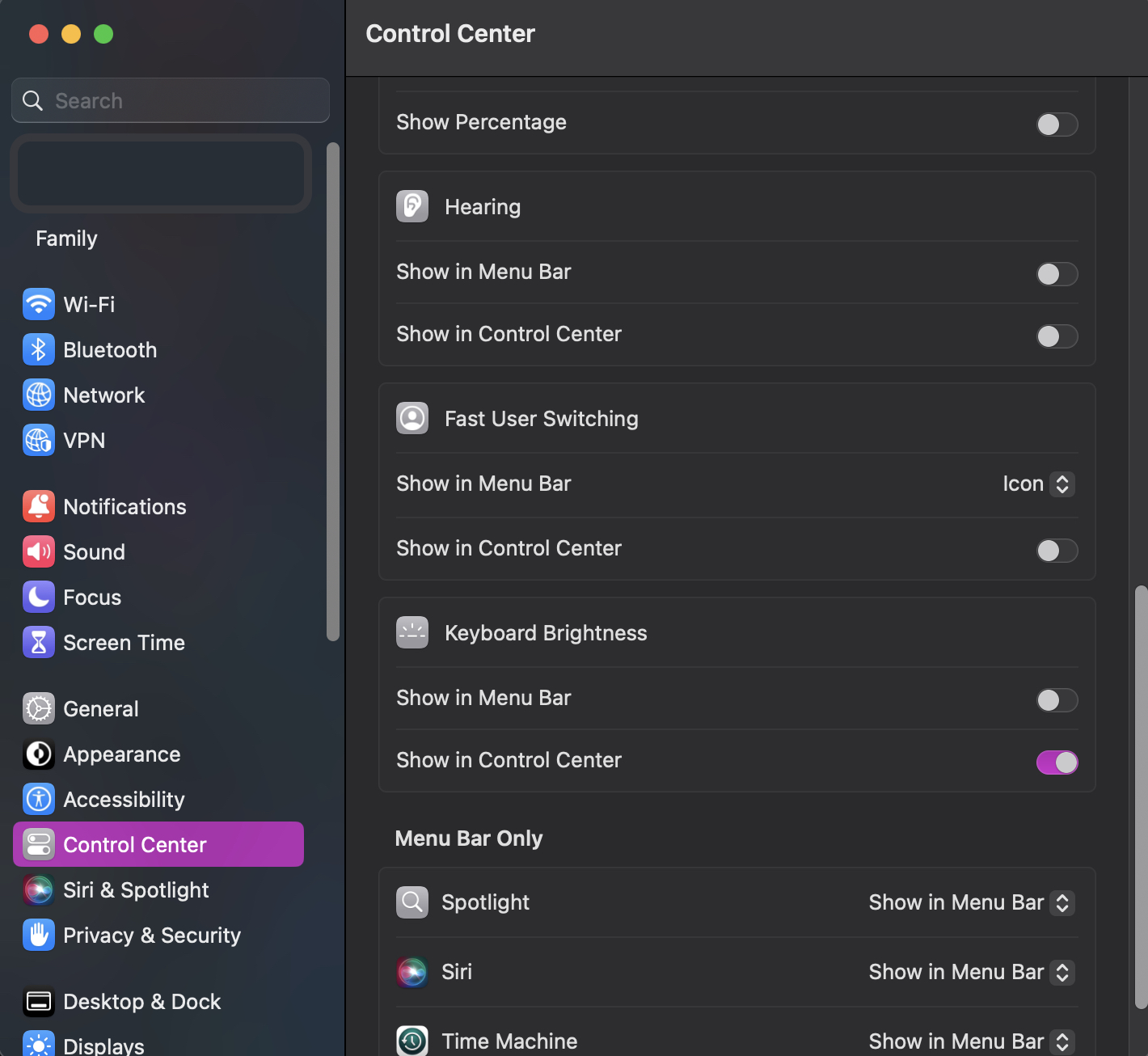Click the sidebar scrollbar thumb
The image size is (1148, 1056).
click(x=332, y=391)
